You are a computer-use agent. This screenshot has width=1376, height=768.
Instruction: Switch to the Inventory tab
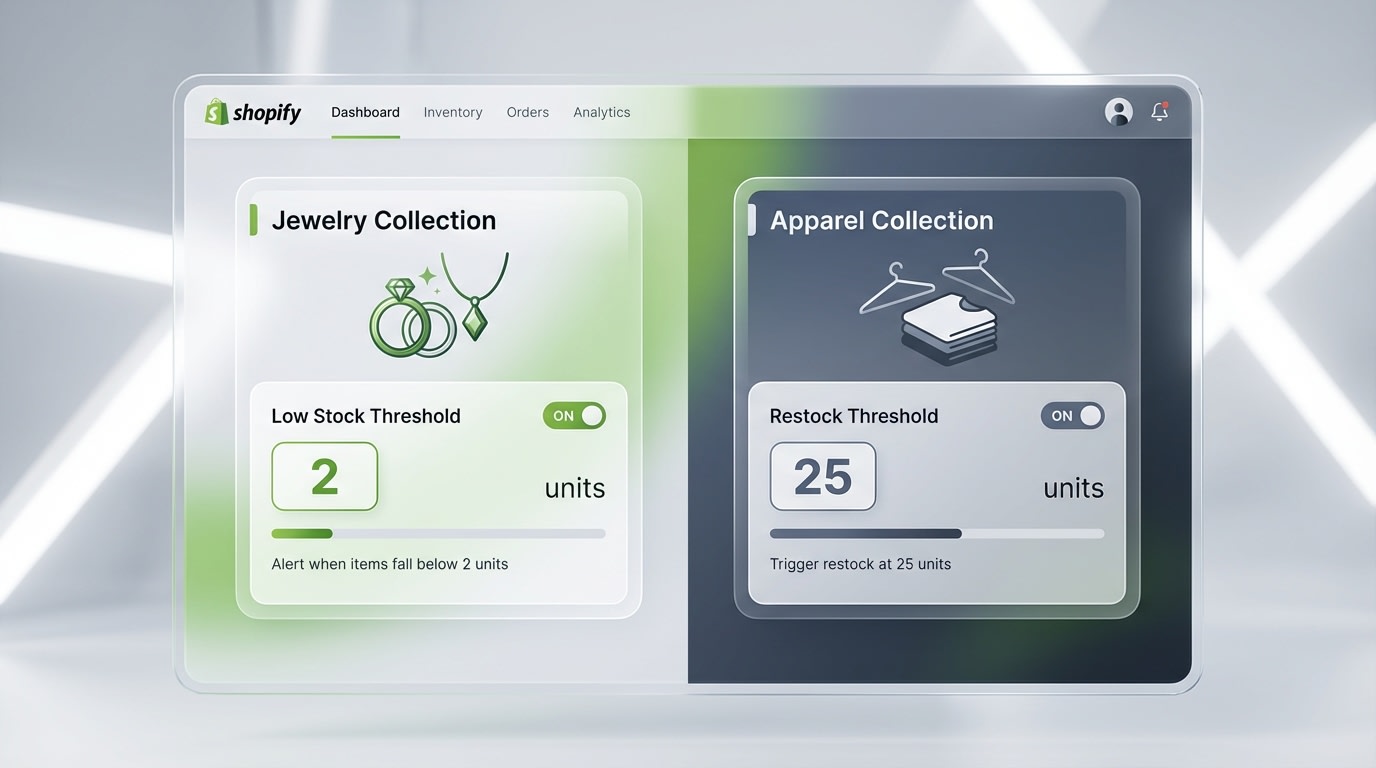pos(452,112)
